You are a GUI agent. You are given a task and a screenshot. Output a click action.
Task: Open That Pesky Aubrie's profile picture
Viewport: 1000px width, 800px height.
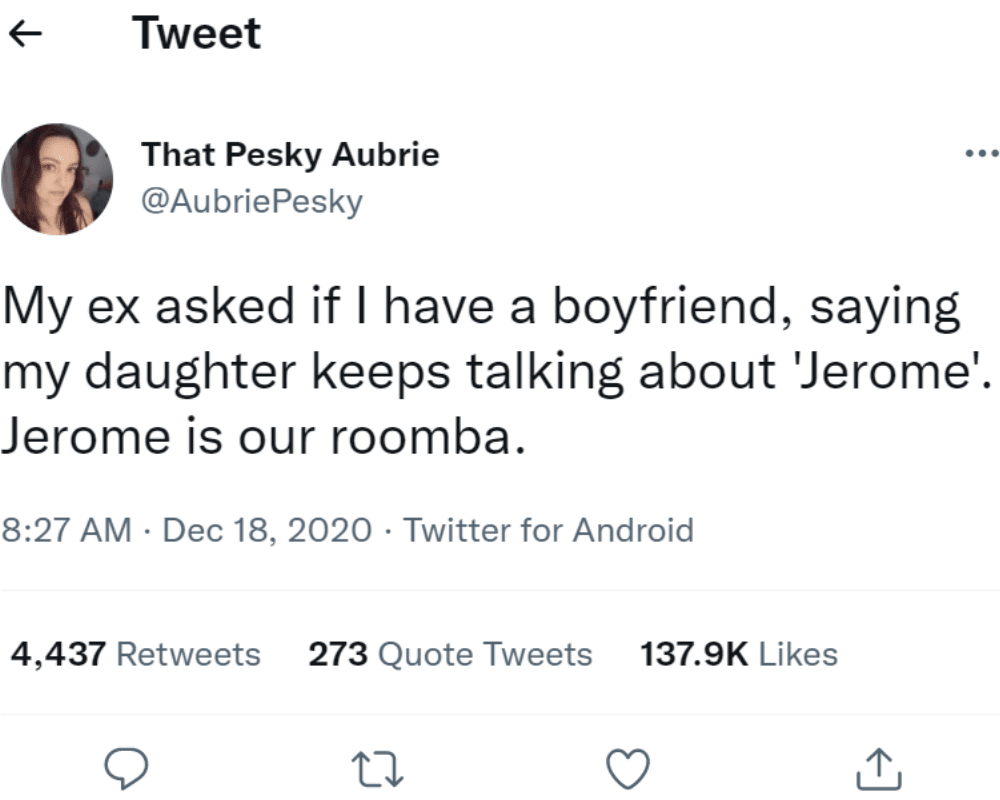tap(57, 179)
